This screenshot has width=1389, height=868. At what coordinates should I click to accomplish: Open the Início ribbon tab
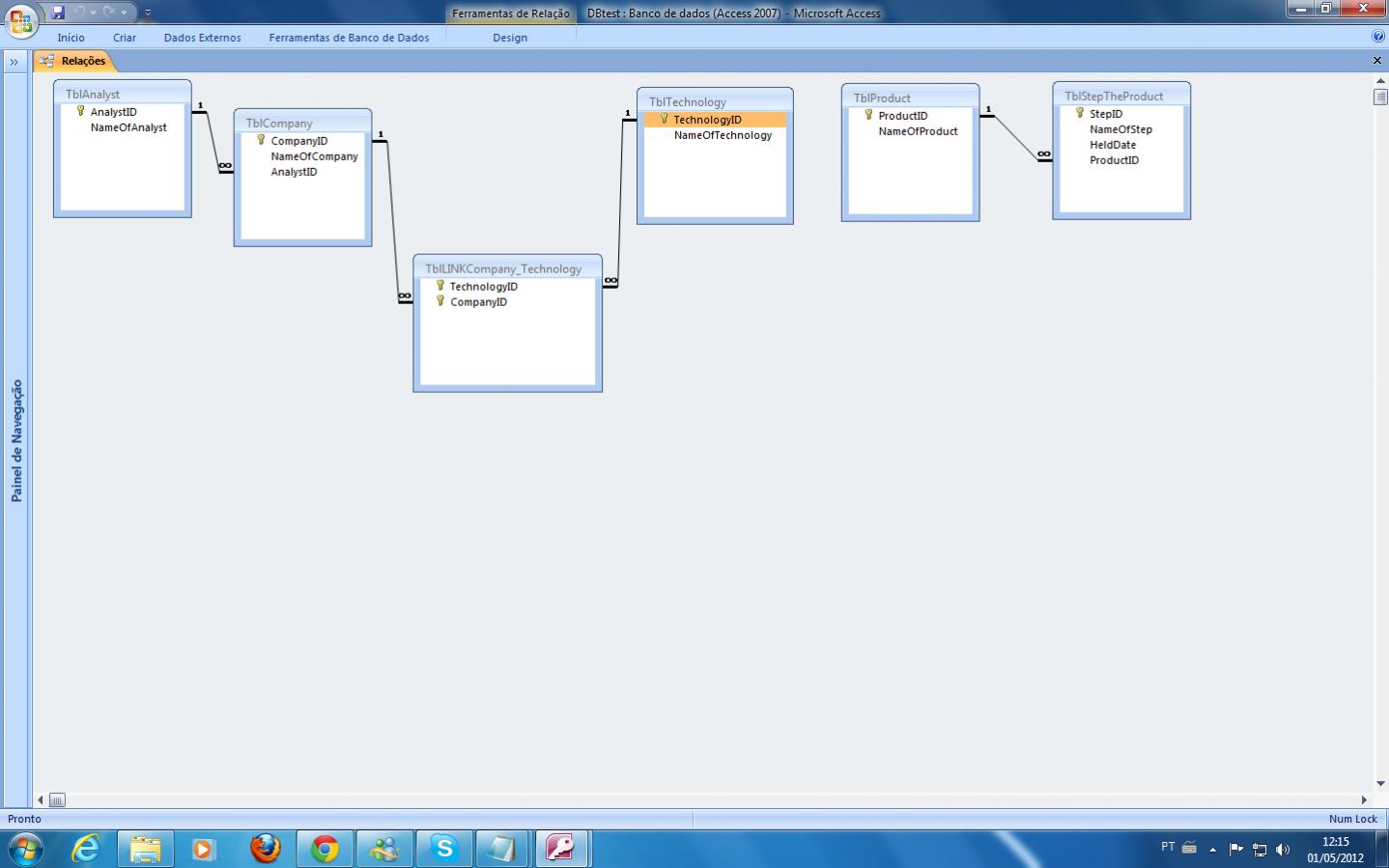tap(71, 38)
